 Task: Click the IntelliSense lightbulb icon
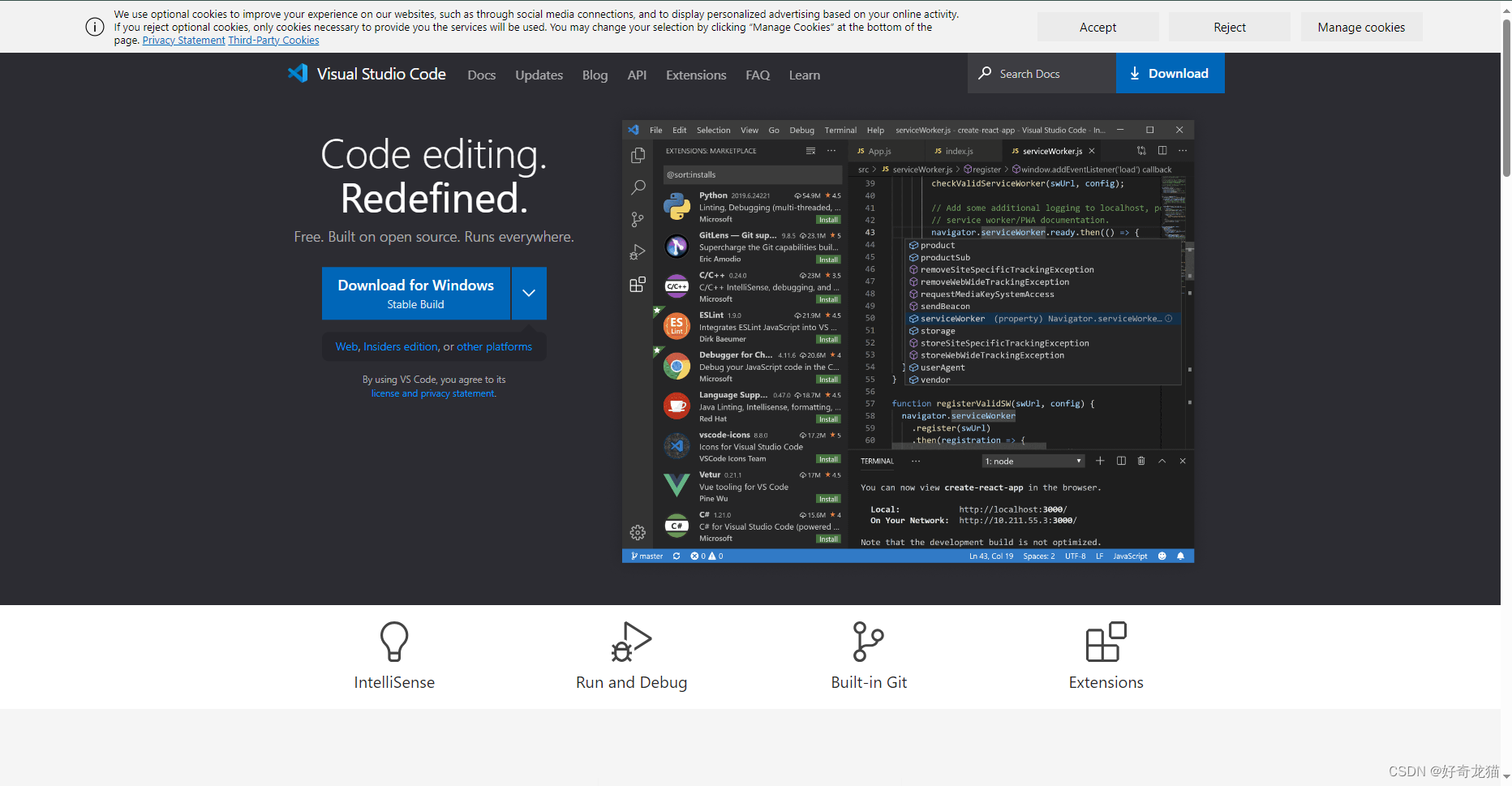coord(394,642)
